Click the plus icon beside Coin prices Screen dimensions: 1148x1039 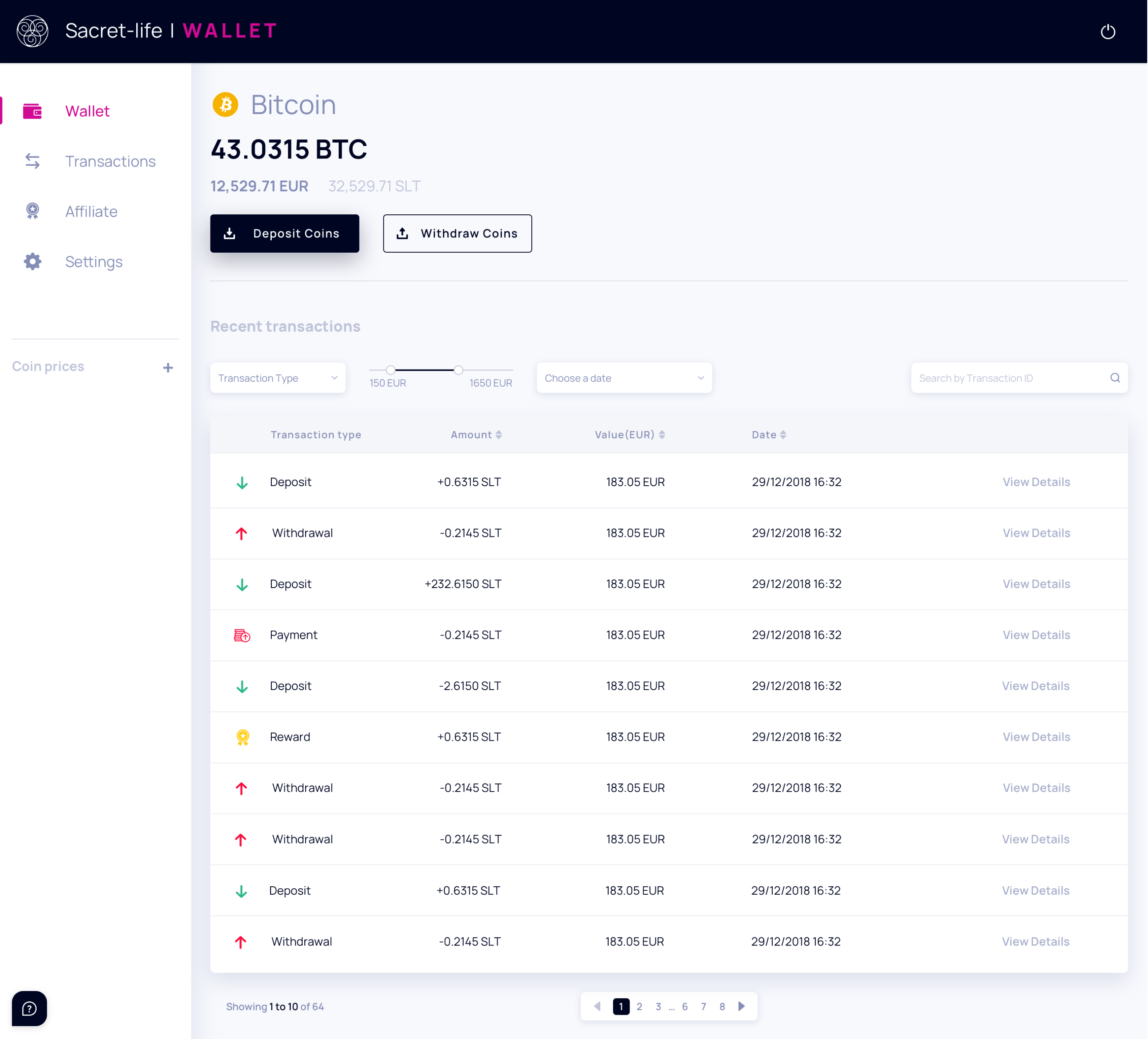(167, 368)
